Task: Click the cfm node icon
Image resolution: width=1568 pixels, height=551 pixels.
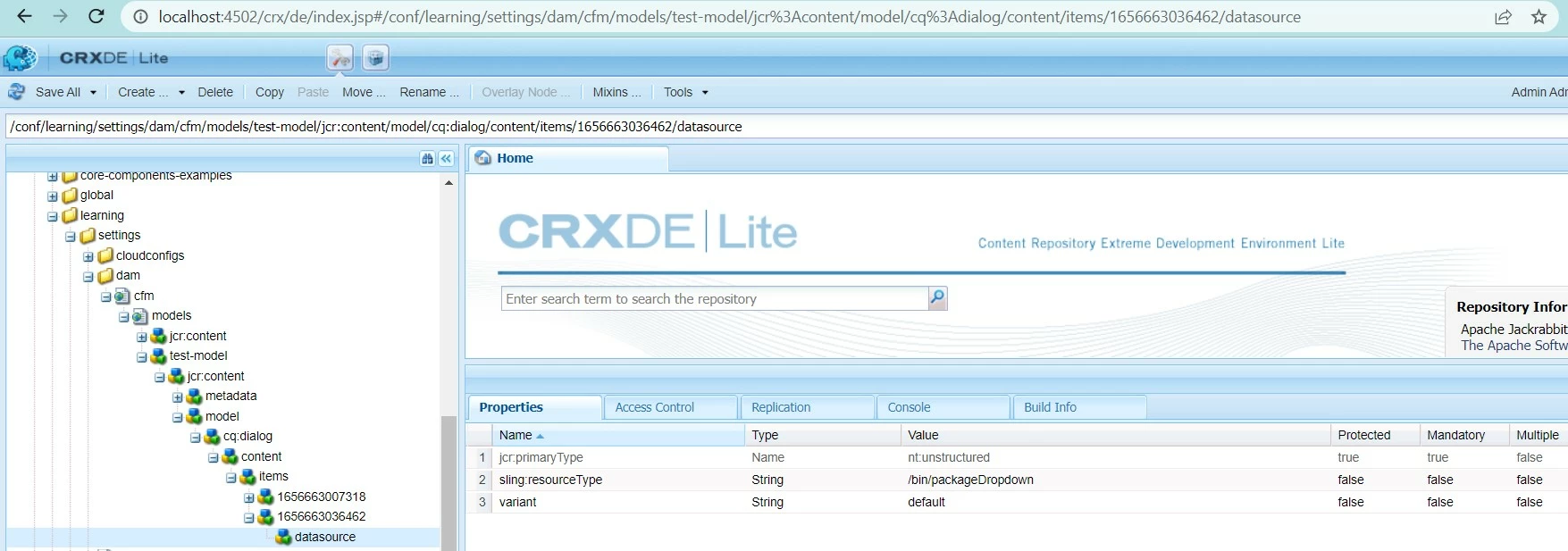Action: [122, 296]
